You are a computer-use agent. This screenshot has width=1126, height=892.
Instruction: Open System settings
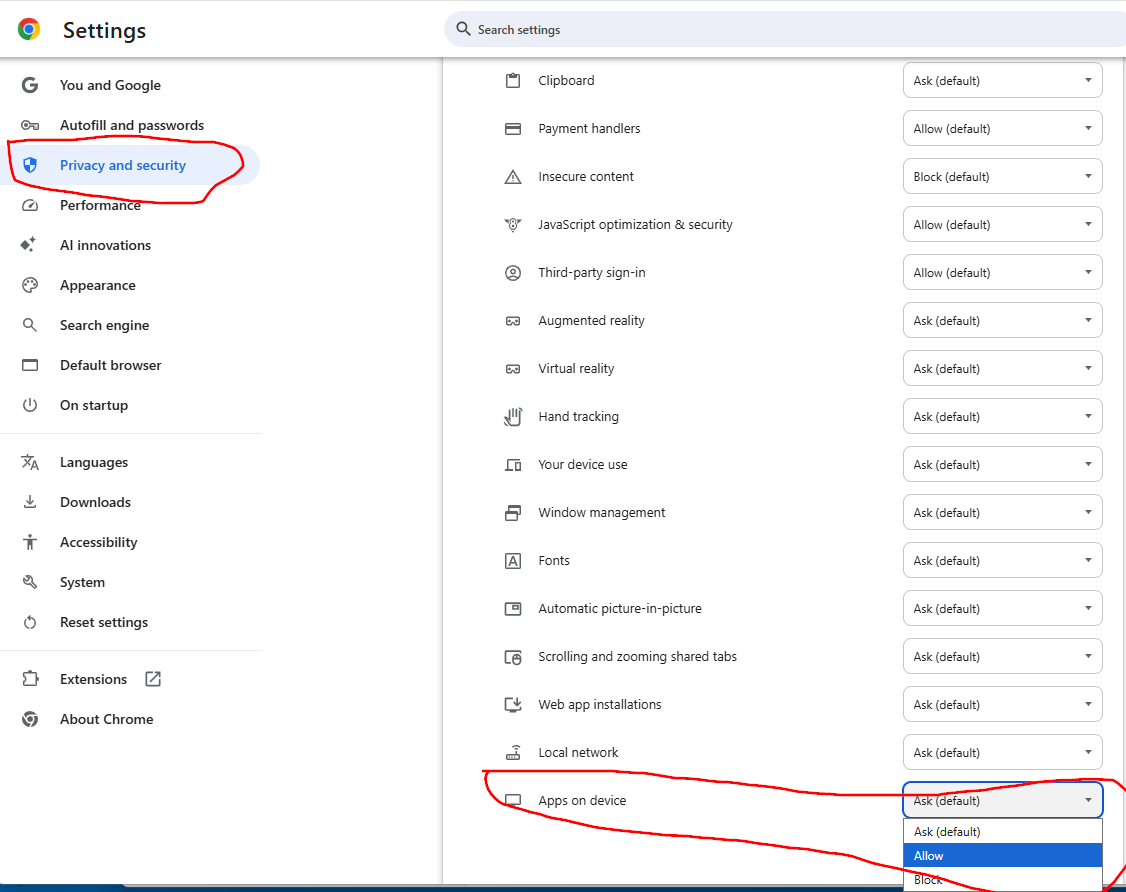82,582
